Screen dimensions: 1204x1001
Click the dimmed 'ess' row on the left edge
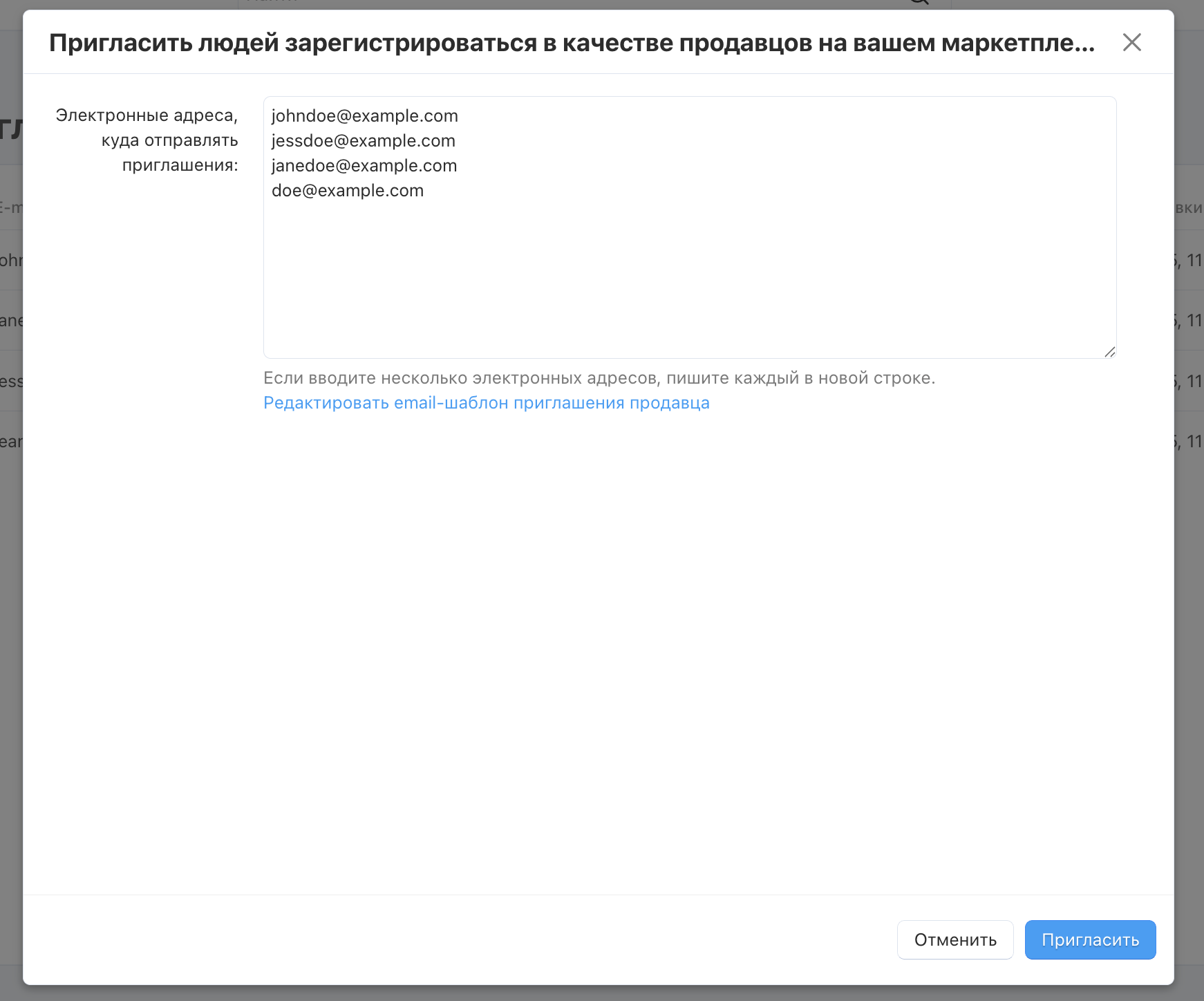[x=11, y=382]
